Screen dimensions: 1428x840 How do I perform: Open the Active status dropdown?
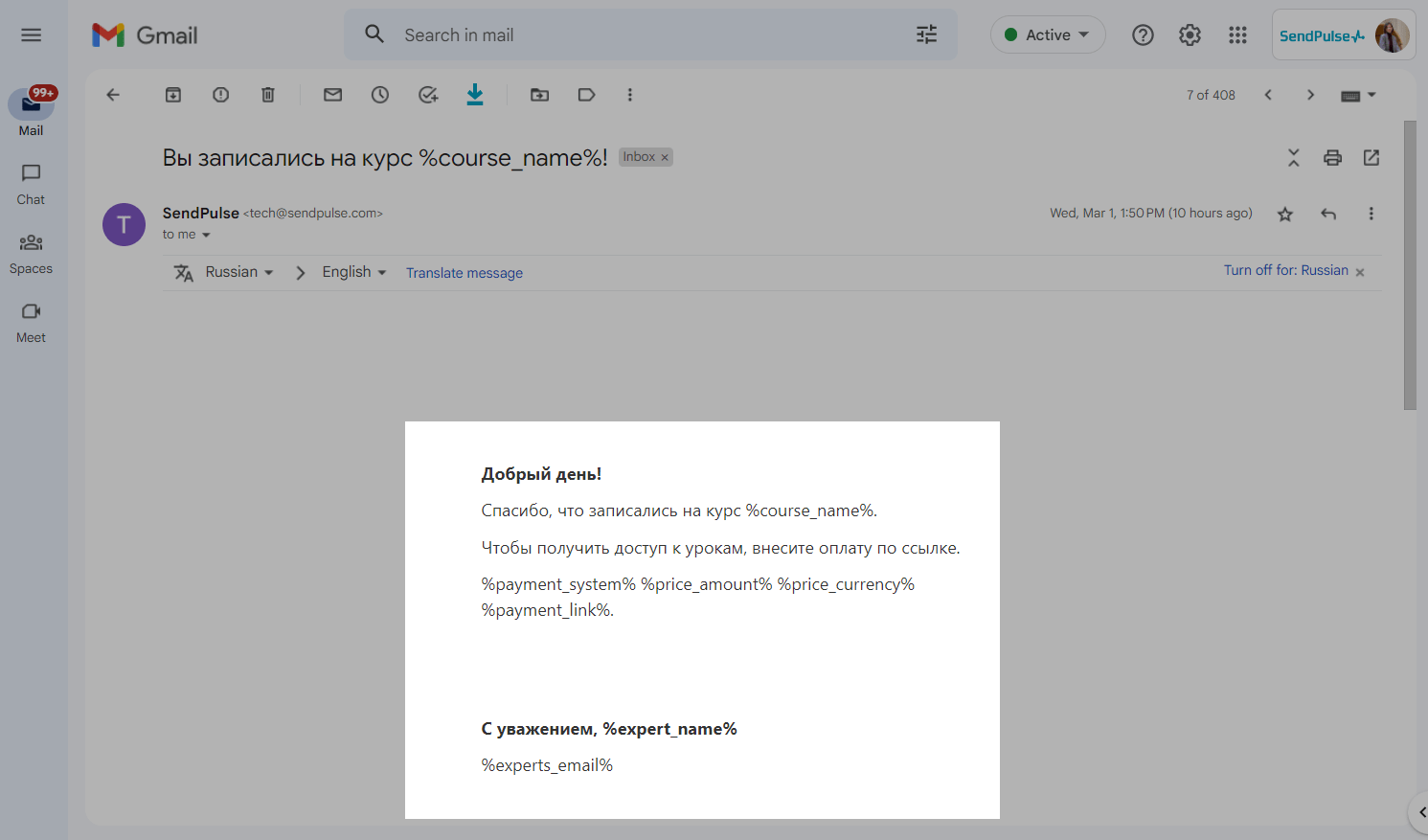1048,35
